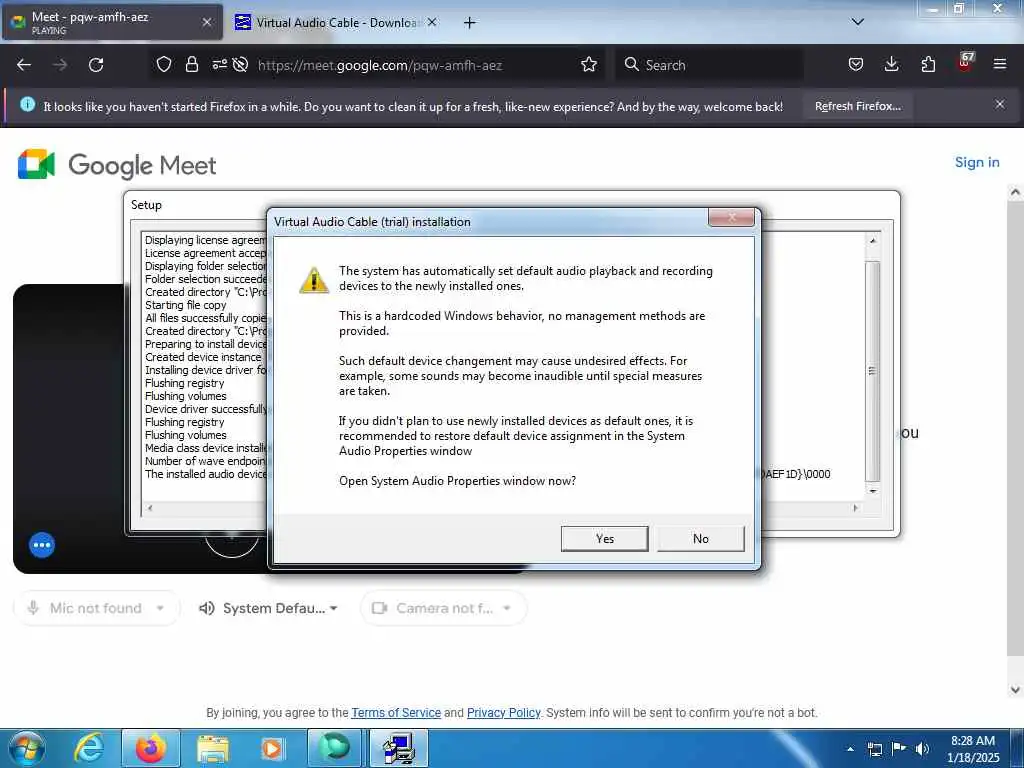Click the setup installer taskbar icon

pyautogui.click(x=399, y=748)
